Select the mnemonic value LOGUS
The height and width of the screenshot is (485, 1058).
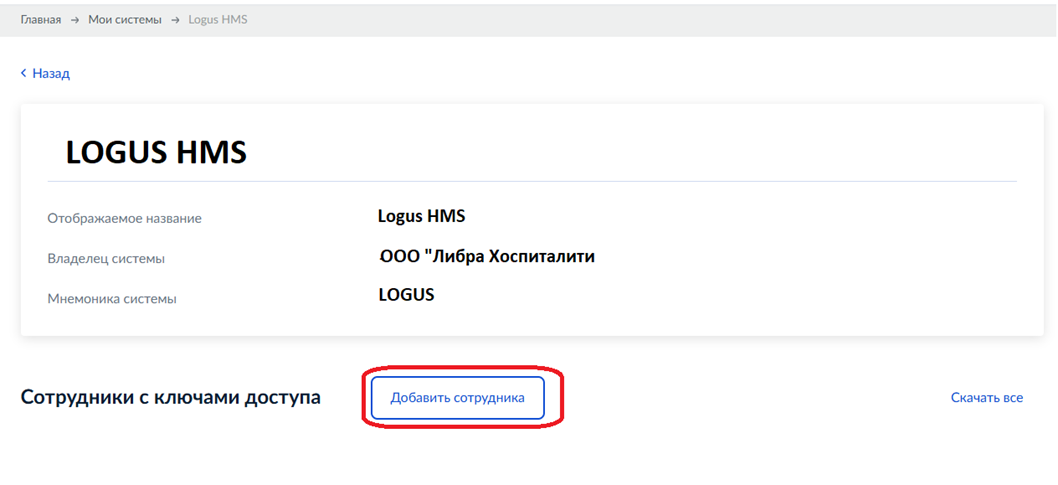click(x=406, y=295)
